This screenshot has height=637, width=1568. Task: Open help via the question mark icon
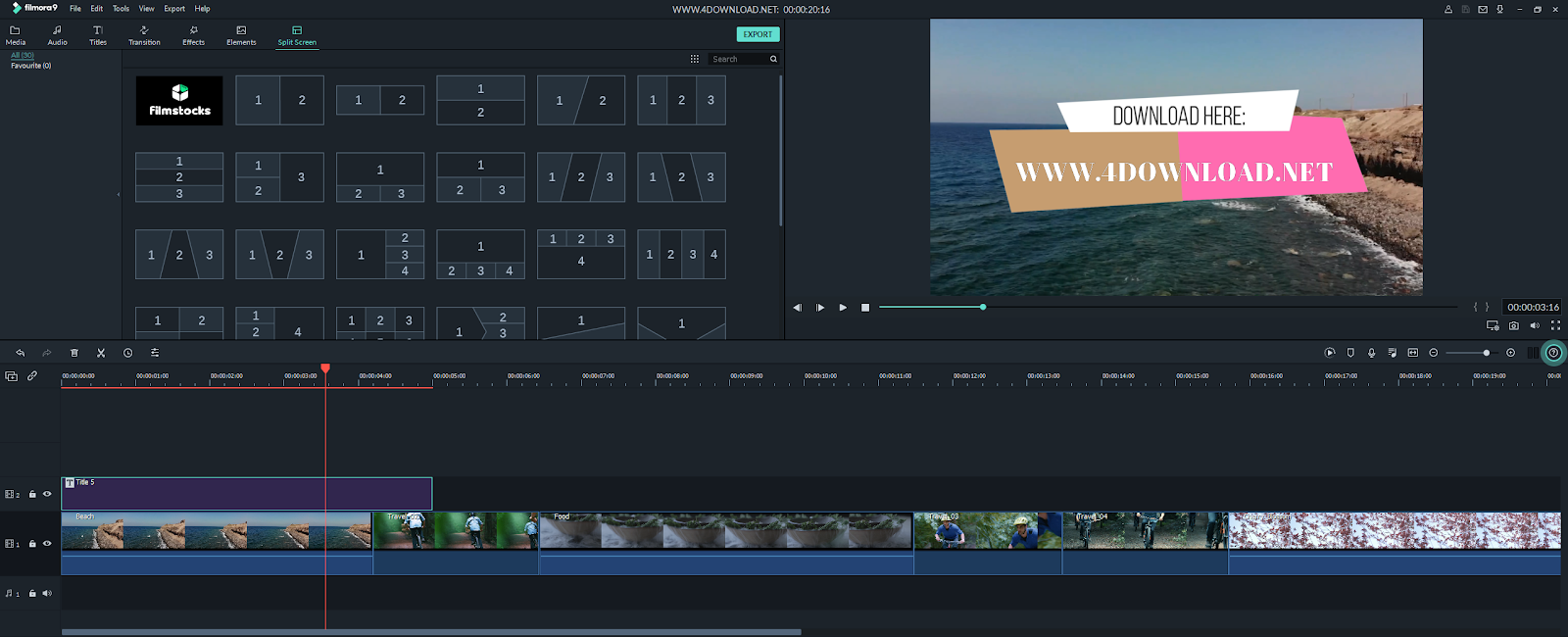[1553, 353]
